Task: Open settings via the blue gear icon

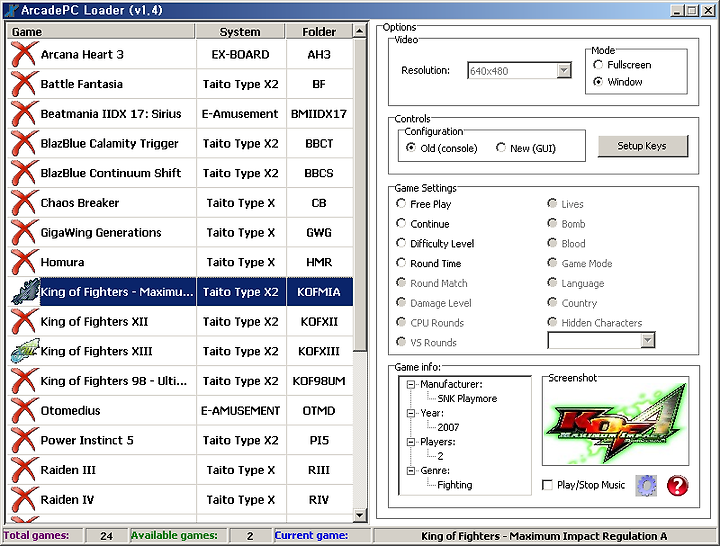Action: click(x=646, y=485)
